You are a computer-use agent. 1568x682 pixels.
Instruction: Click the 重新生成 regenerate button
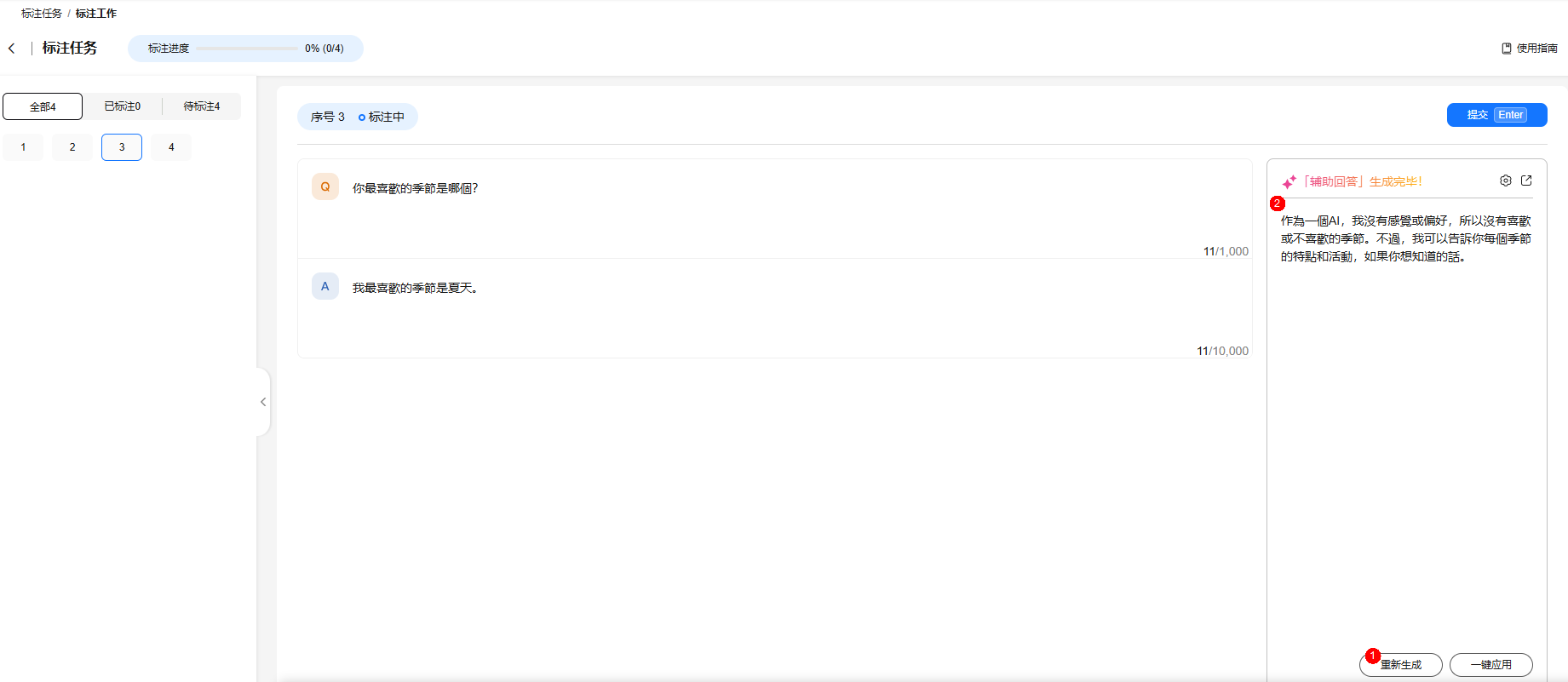pyautogui.click(x=1401, y=665)
